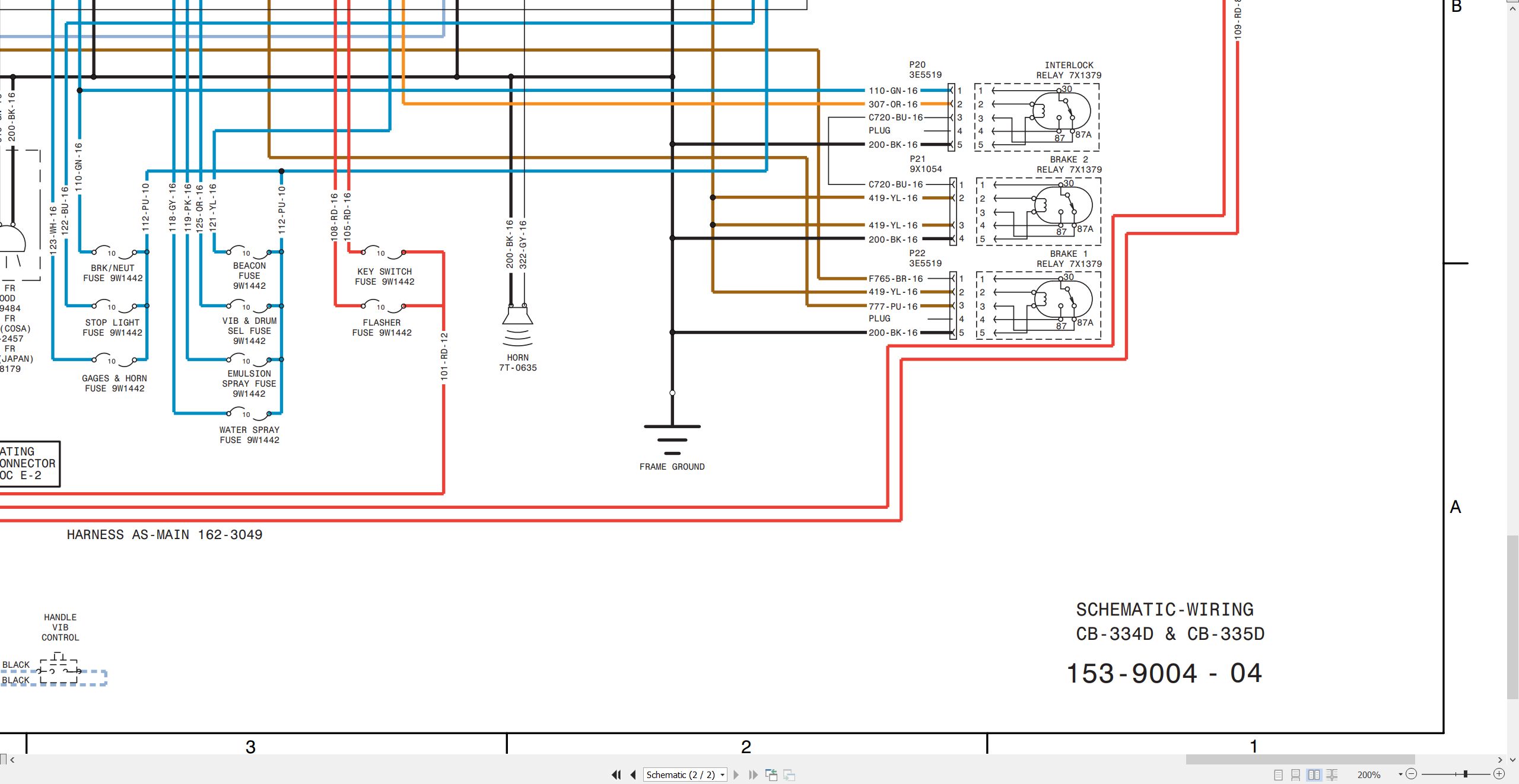Click the scroll right arrow
The width and height of the screenshot is (1519, 784).
[x=1500, y=760]
